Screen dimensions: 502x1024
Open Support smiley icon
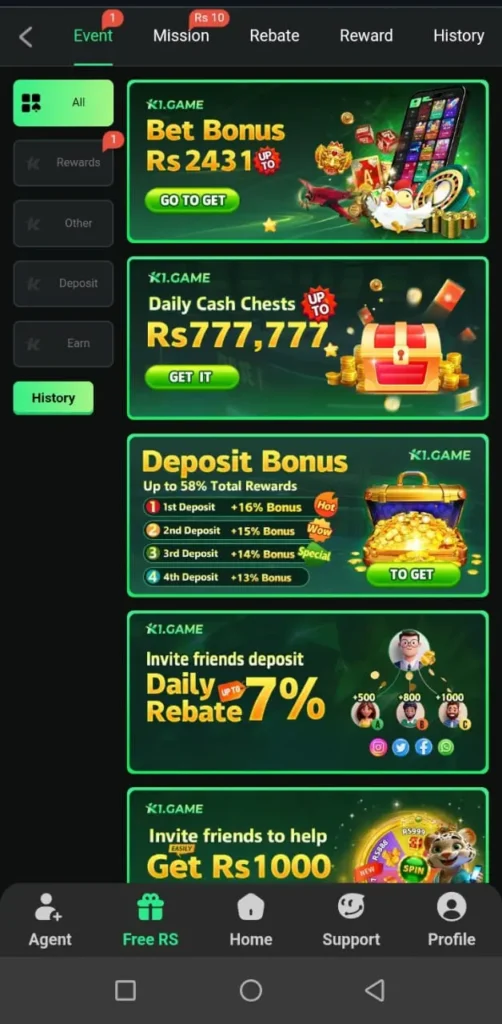[x=351, y=906]
